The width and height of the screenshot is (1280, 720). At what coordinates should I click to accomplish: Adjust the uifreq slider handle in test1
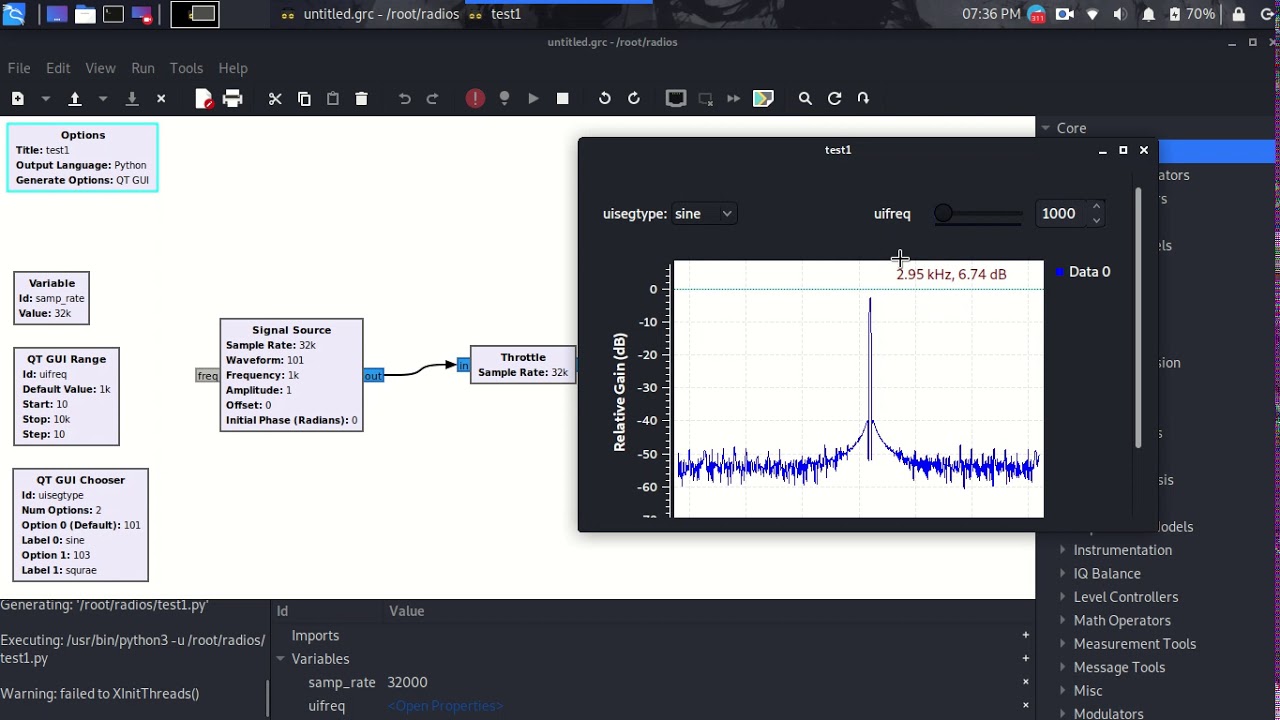click(943, 213)
